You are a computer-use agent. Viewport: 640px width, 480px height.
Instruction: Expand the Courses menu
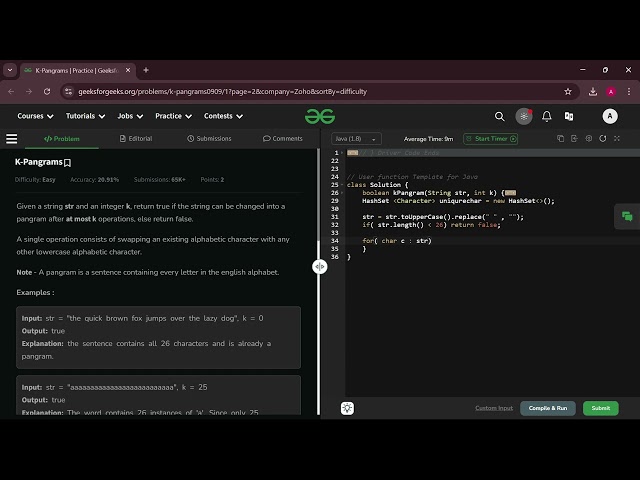click(x=36, y=116)
